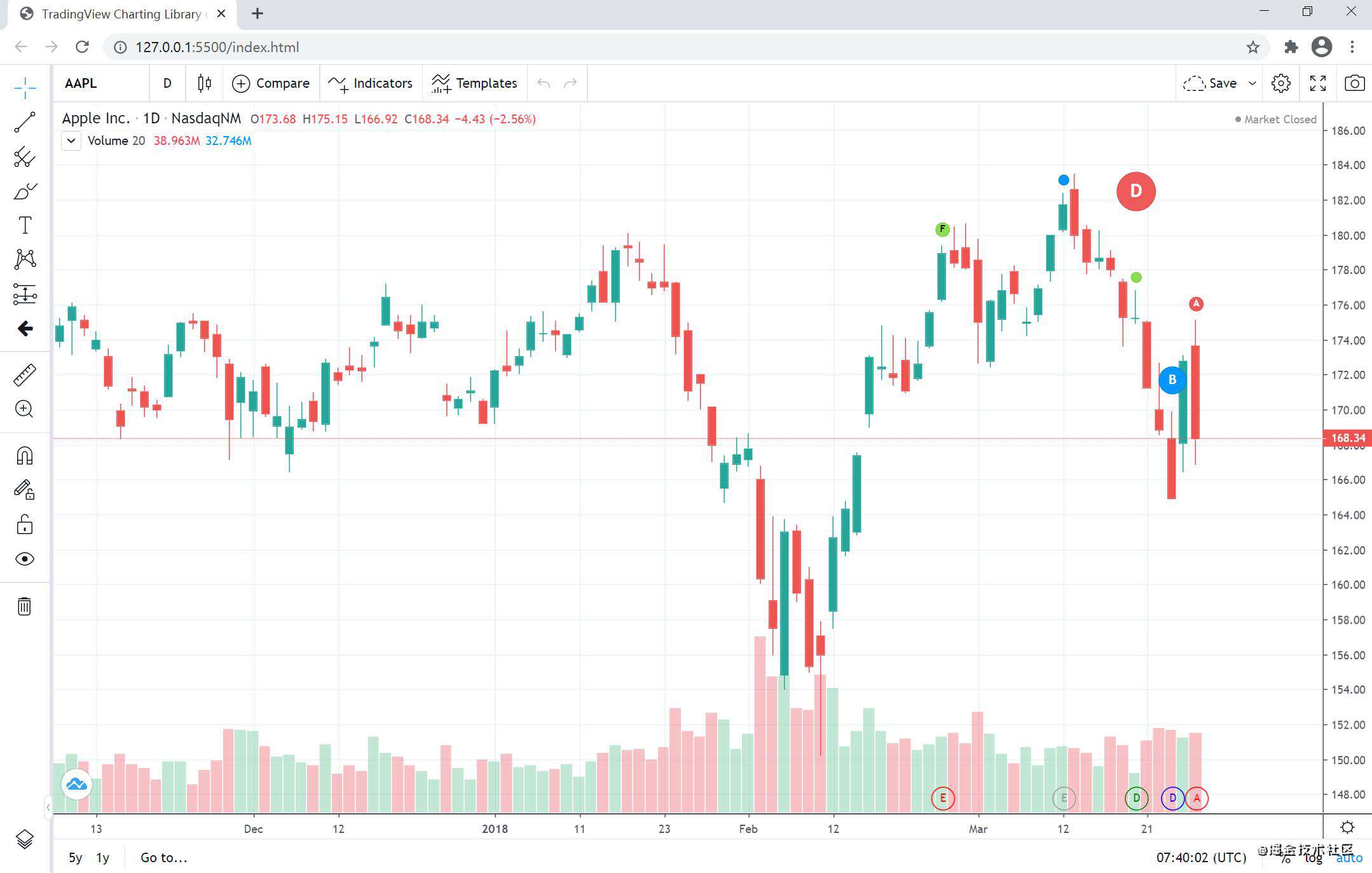Activate the ruler measure tool

25,375
